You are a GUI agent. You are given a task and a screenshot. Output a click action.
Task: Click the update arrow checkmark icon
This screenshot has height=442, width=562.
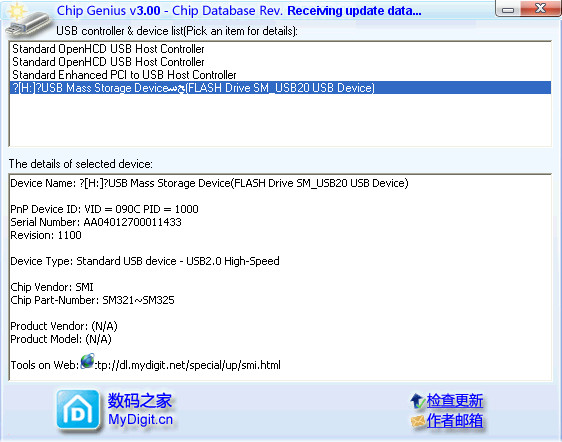tap(417, 401)
